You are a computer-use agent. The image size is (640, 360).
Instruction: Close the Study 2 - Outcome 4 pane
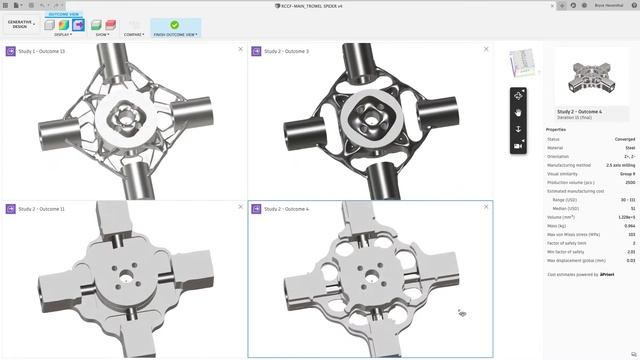(486, 207)
